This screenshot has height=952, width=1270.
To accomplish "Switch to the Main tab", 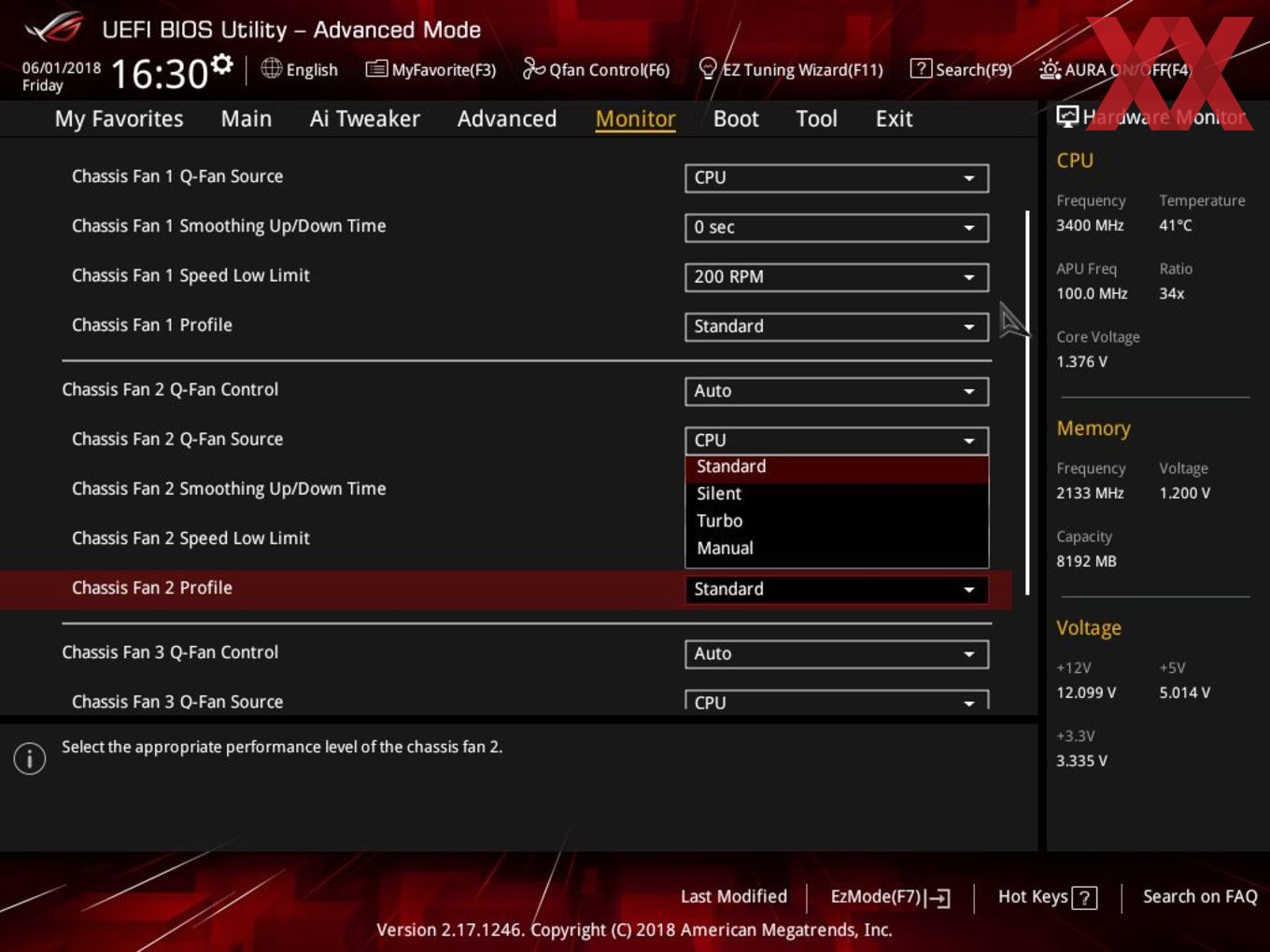I will (x=247, y=119).
